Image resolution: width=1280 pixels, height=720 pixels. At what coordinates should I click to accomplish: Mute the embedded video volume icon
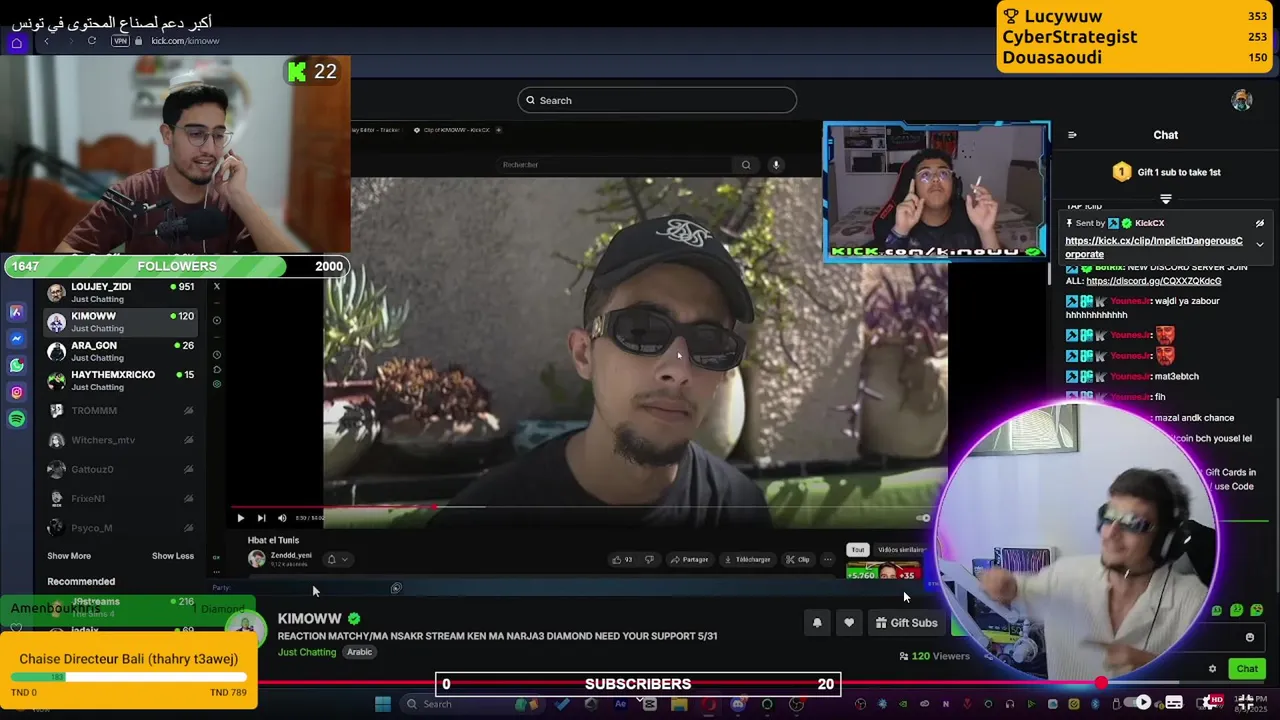pos(282,518)
